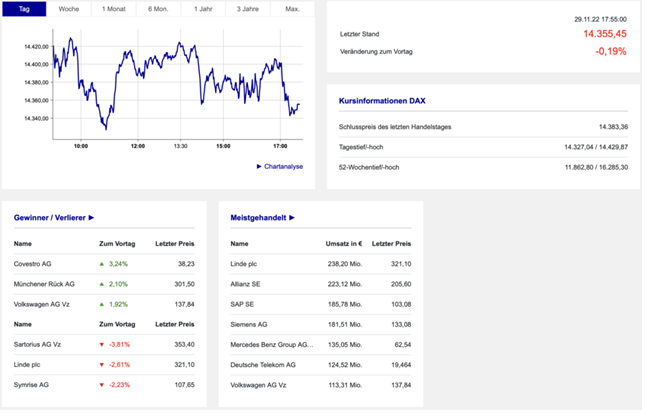Click green up arrow for Münchener Rück

click(x=101, y=284)
